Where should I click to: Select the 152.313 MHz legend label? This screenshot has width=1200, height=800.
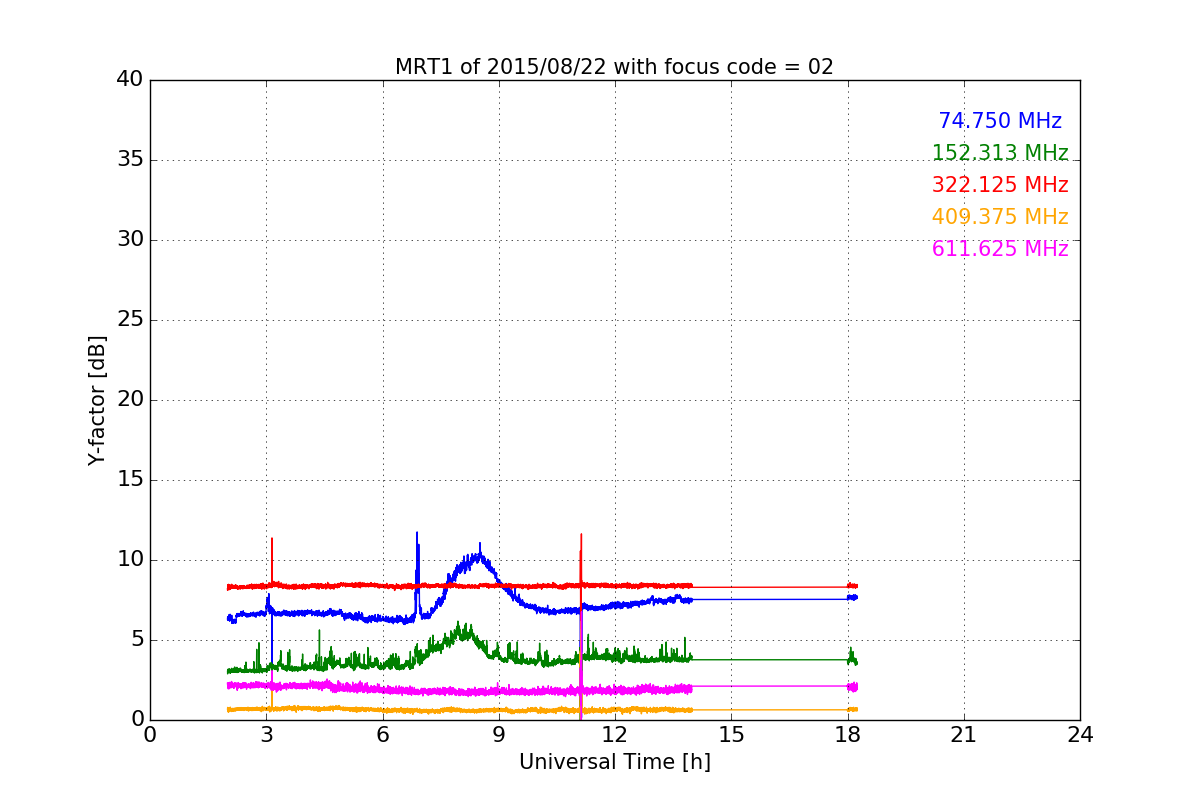pos(1000,153)
